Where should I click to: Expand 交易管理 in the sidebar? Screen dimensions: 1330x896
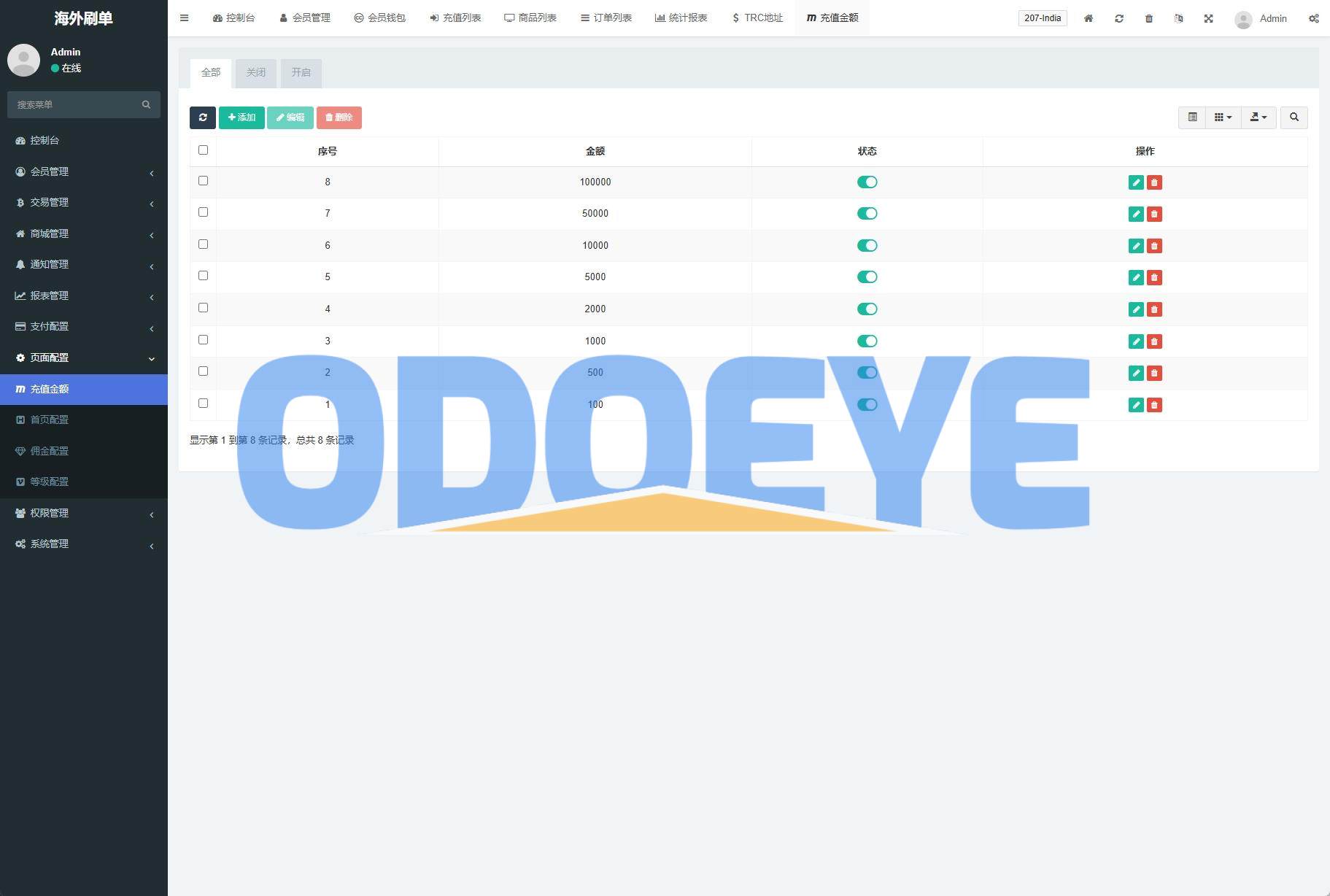click(84, 202)
